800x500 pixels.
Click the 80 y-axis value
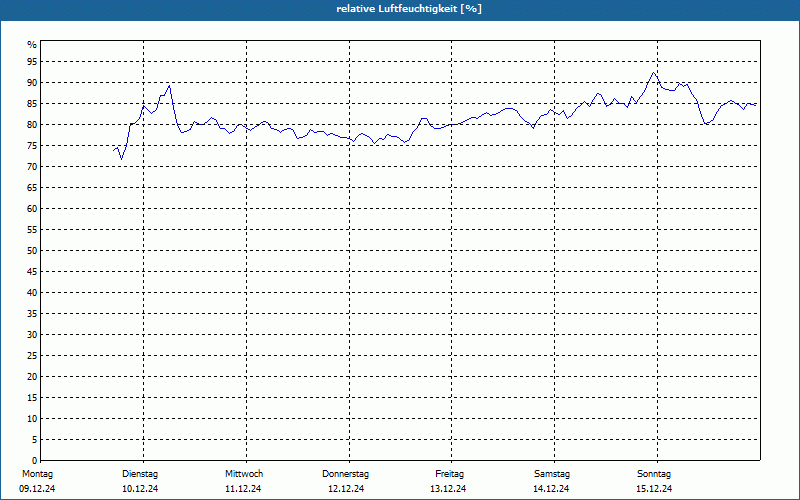(x=32, y=124)
